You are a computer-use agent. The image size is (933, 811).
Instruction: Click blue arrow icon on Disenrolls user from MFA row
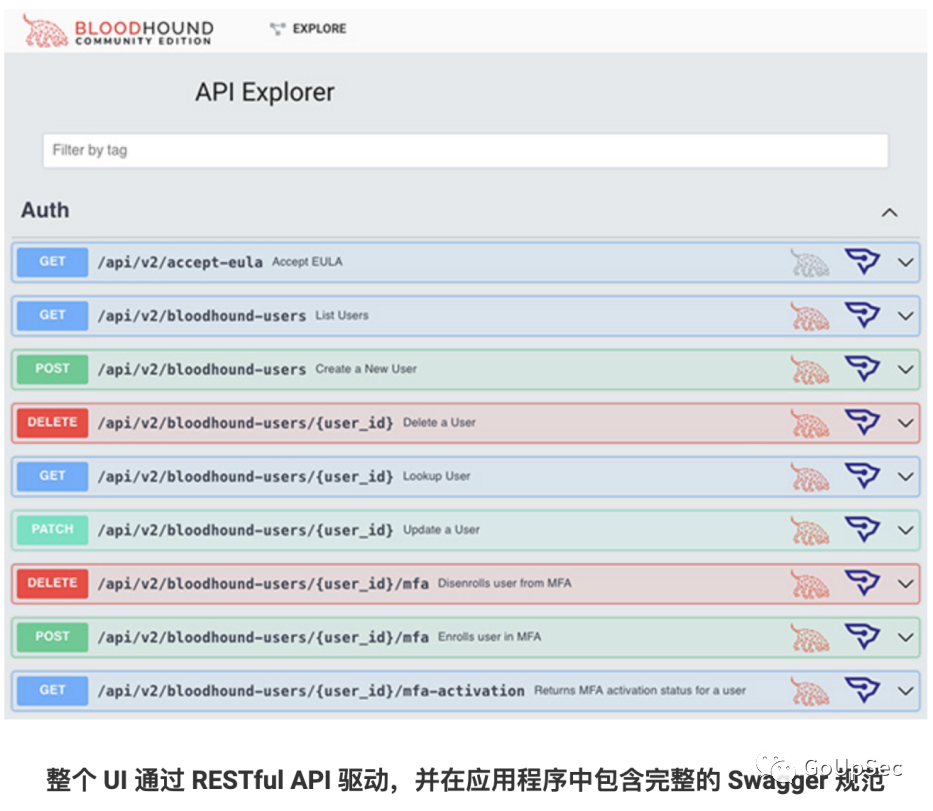tap(863, 583)
